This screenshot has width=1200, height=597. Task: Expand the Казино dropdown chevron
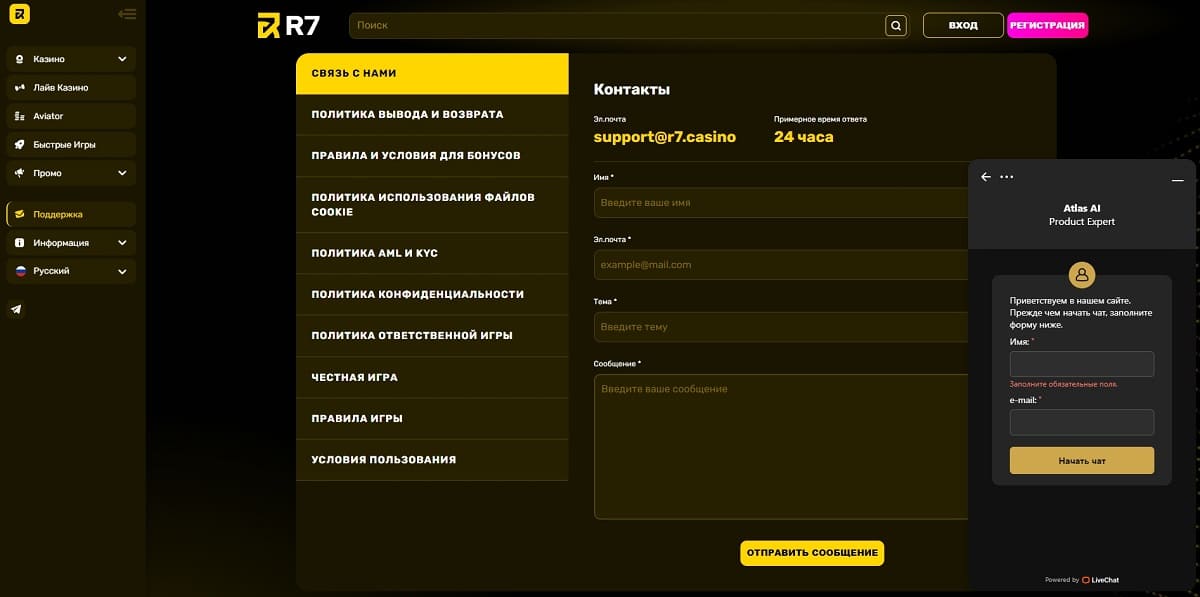tap(122, 59)
